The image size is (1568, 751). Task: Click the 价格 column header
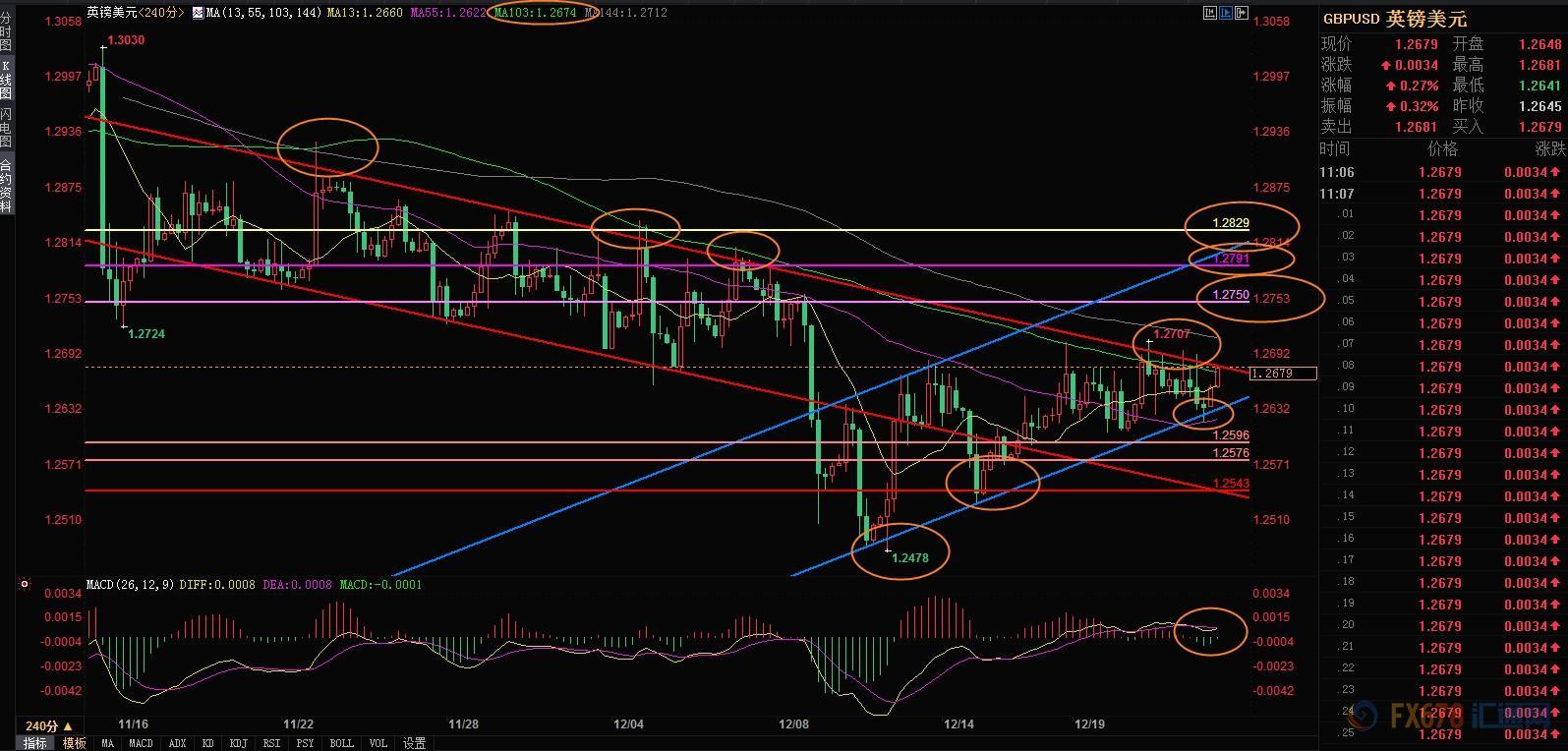tap(1443, 149)
